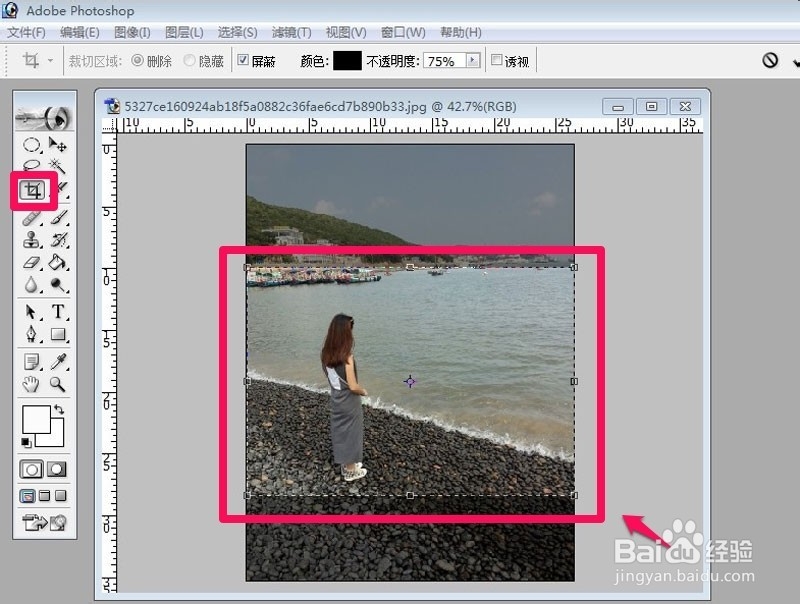The width and height of the screenshot is (800, 604).
Task: Reset default foreground and background colors
Action: click(26, 442)
